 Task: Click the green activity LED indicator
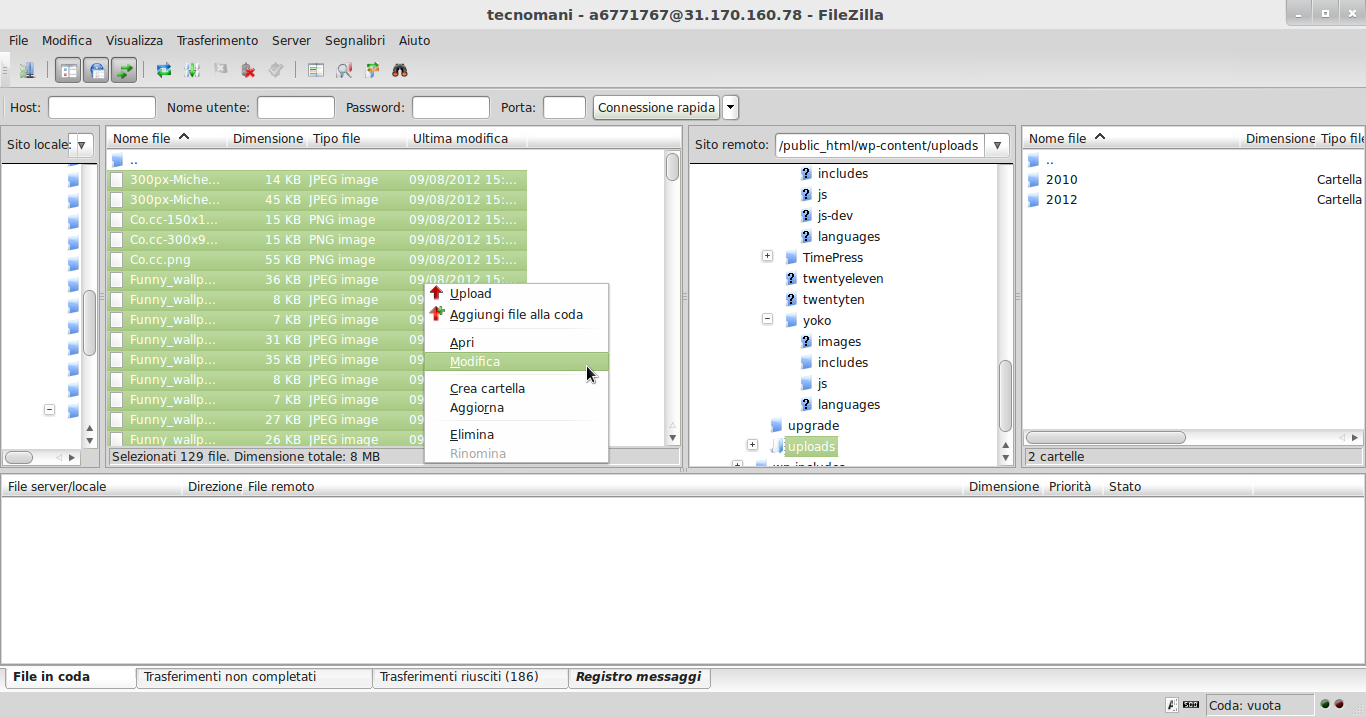point(1325,704)
